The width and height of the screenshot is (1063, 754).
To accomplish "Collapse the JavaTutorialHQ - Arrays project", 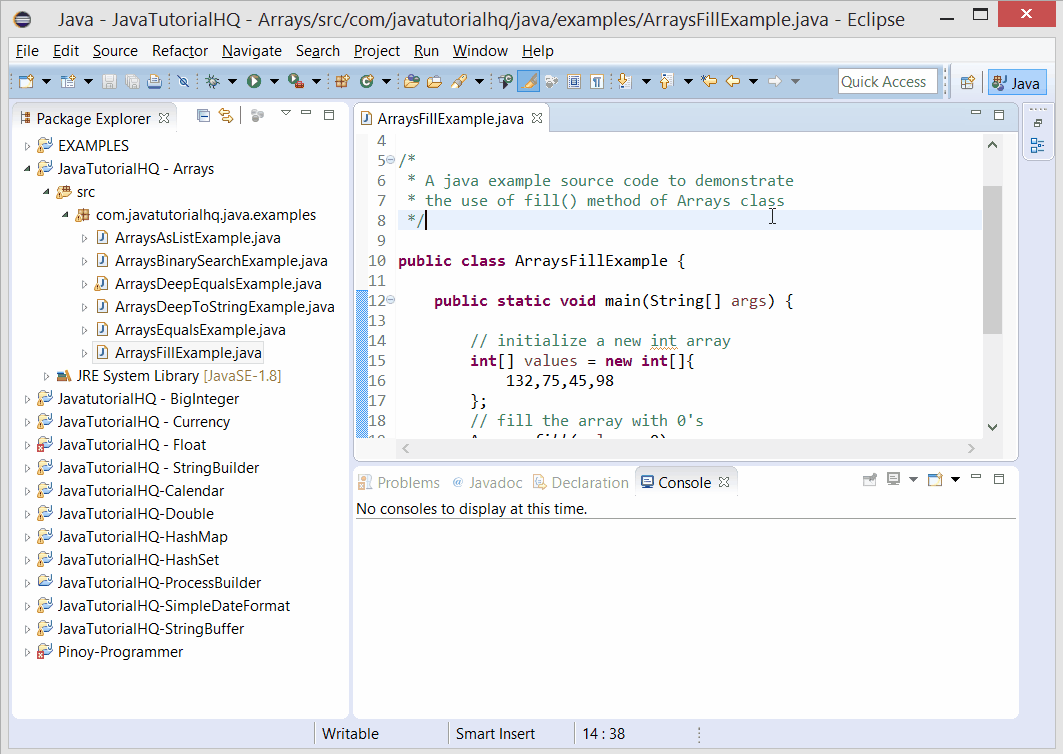I will [26, 168].
